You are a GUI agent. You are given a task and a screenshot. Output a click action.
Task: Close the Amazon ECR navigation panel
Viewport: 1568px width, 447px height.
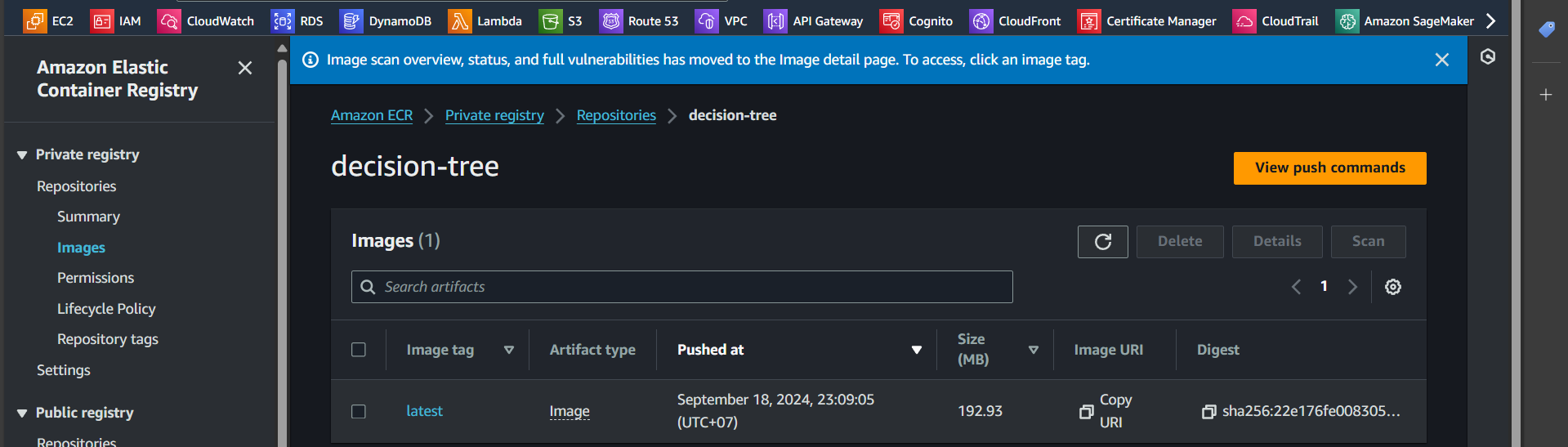coord(245,68)
